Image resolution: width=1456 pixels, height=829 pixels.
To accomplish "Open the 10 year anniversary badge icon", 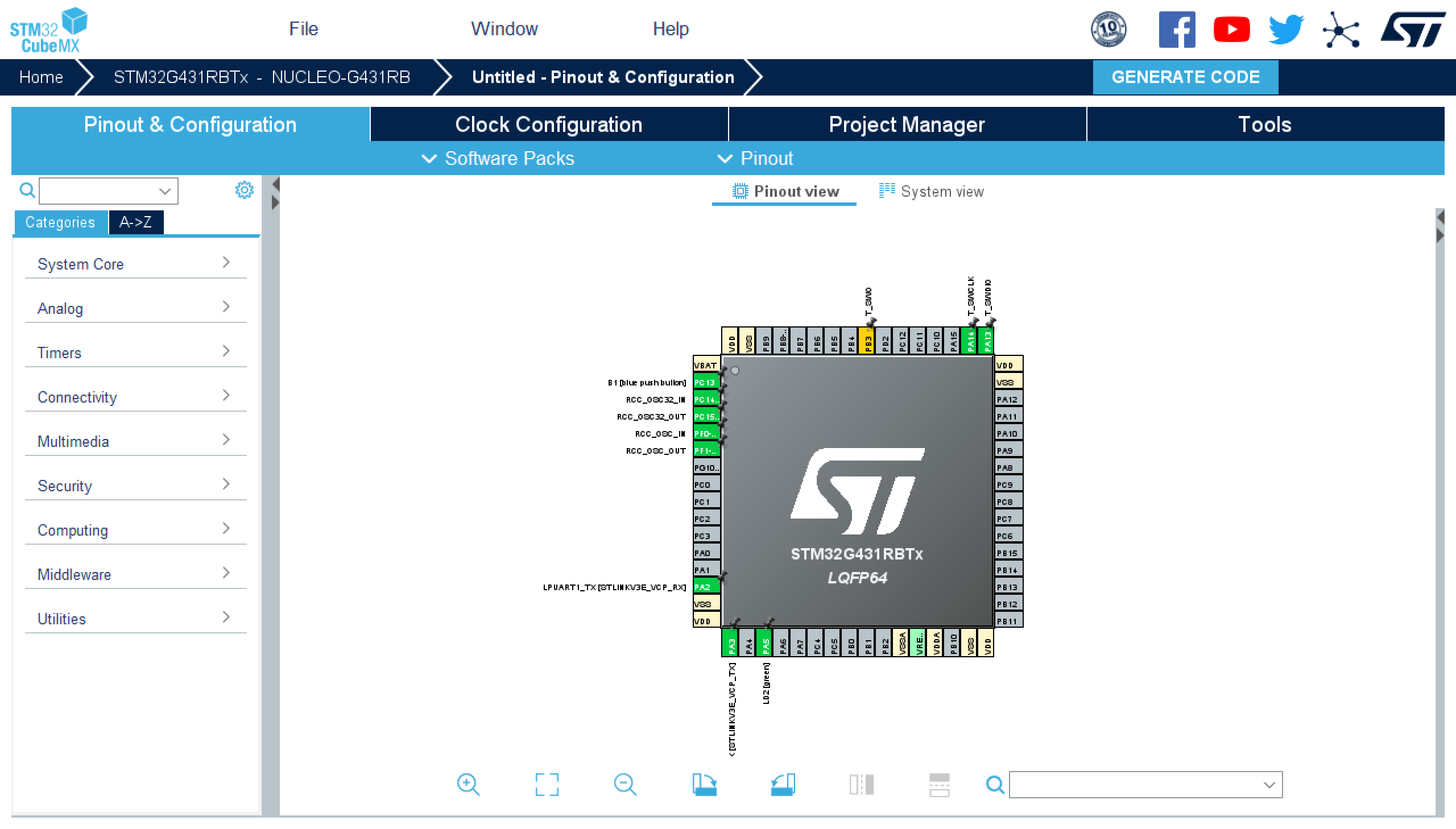I will point(1108,29).
